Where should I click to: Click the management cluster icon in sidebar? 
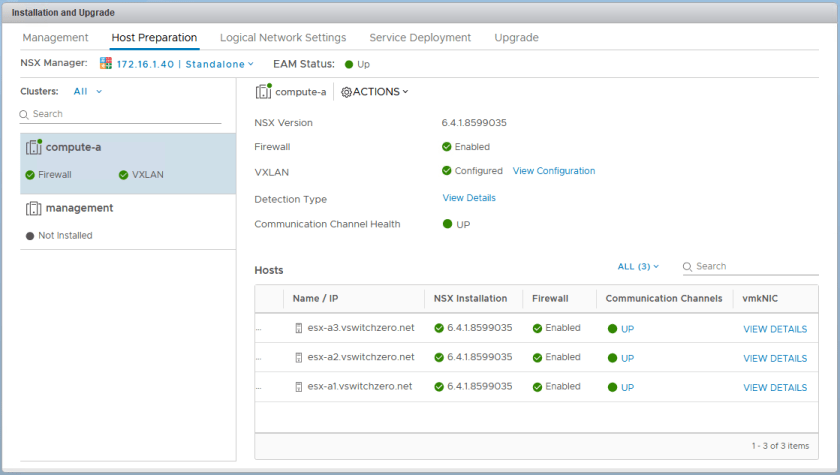pos(33,208)
